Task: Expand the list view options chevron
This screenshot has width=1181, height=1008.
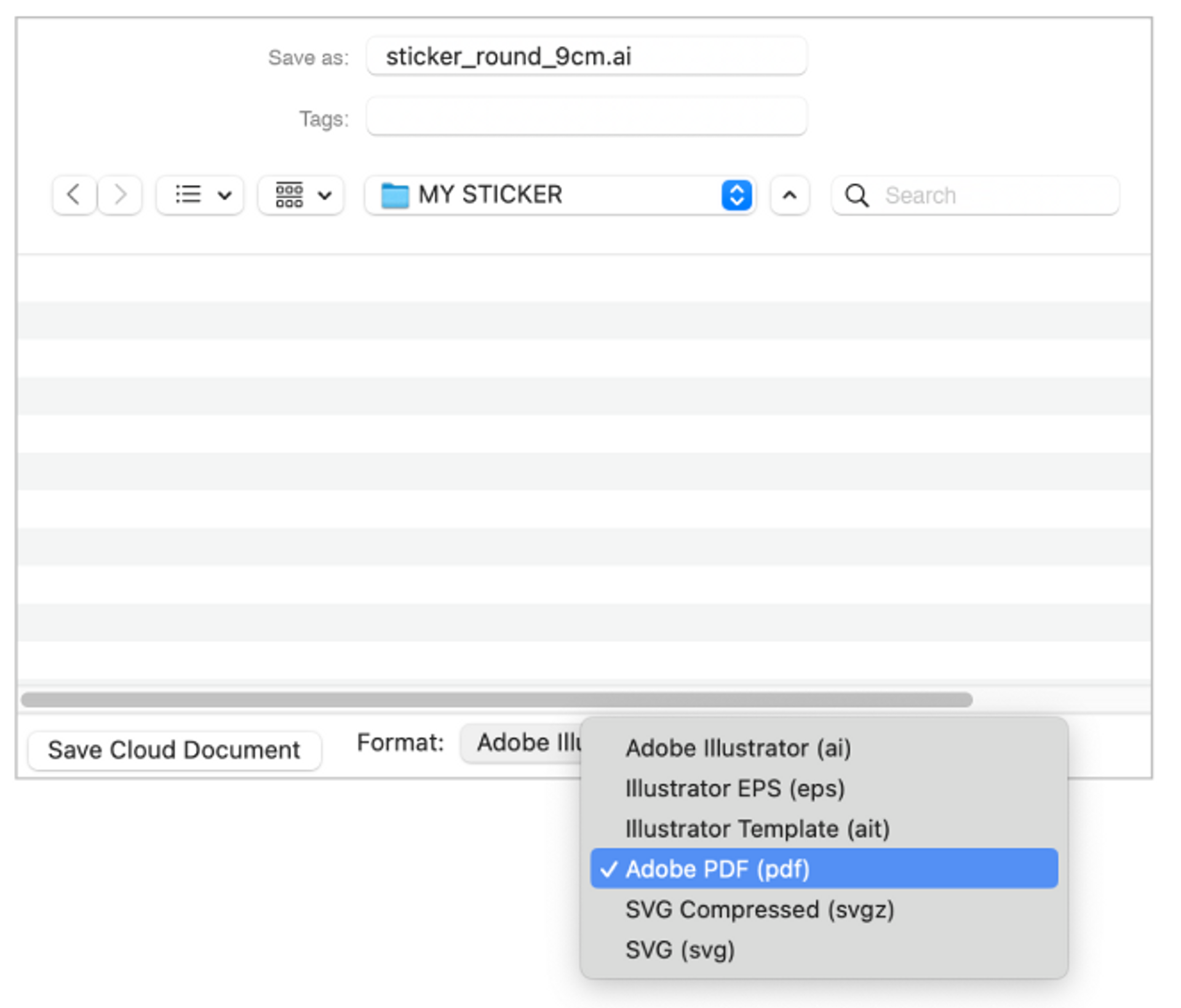Action: (225, 196)
